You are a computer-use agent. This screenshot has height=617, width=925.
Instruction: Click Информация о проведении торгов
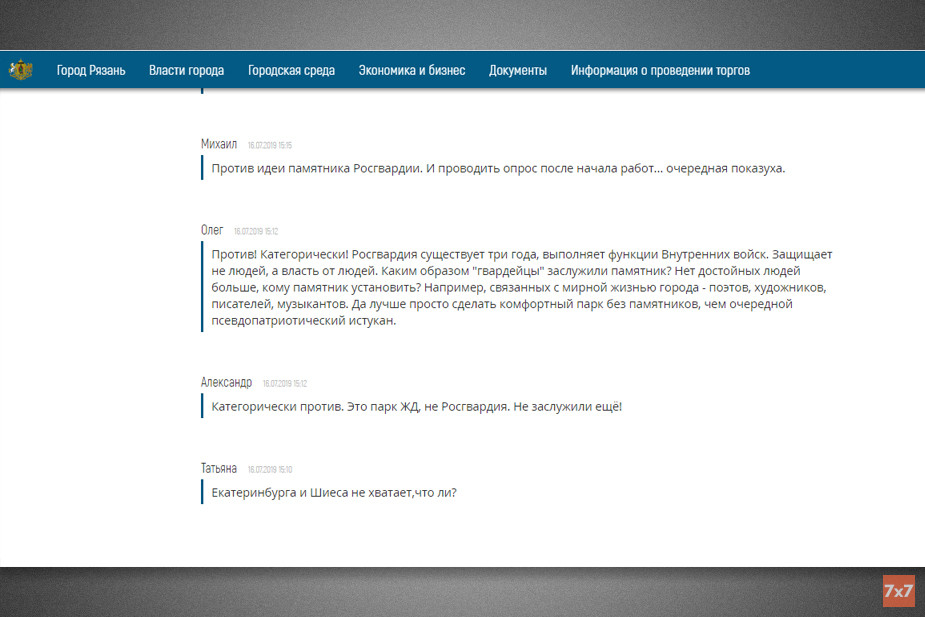(660, 71)
